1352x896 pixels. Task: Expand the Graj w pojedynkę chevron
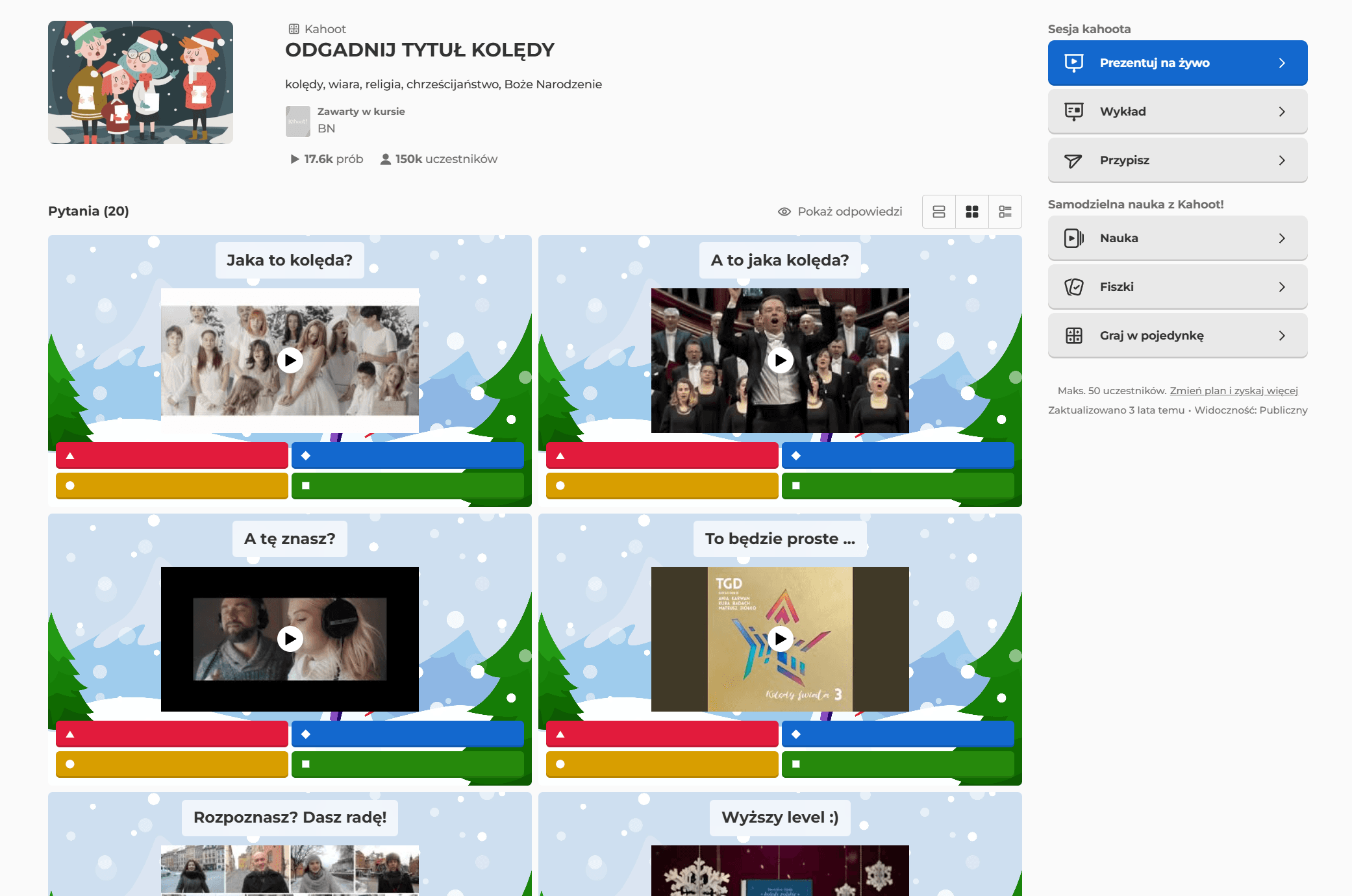tap(1282, 336)
